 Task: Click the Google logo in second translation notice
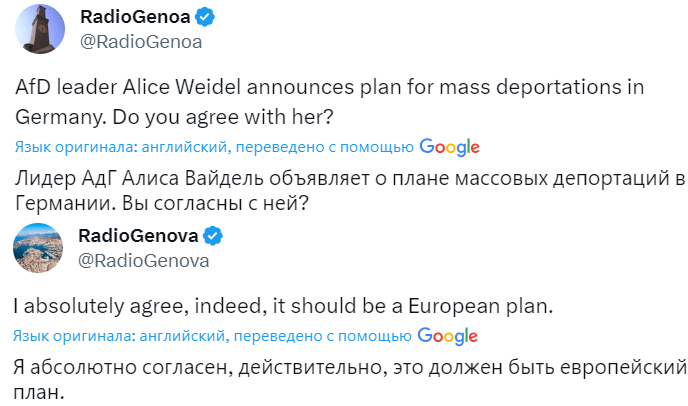[447, 337]
